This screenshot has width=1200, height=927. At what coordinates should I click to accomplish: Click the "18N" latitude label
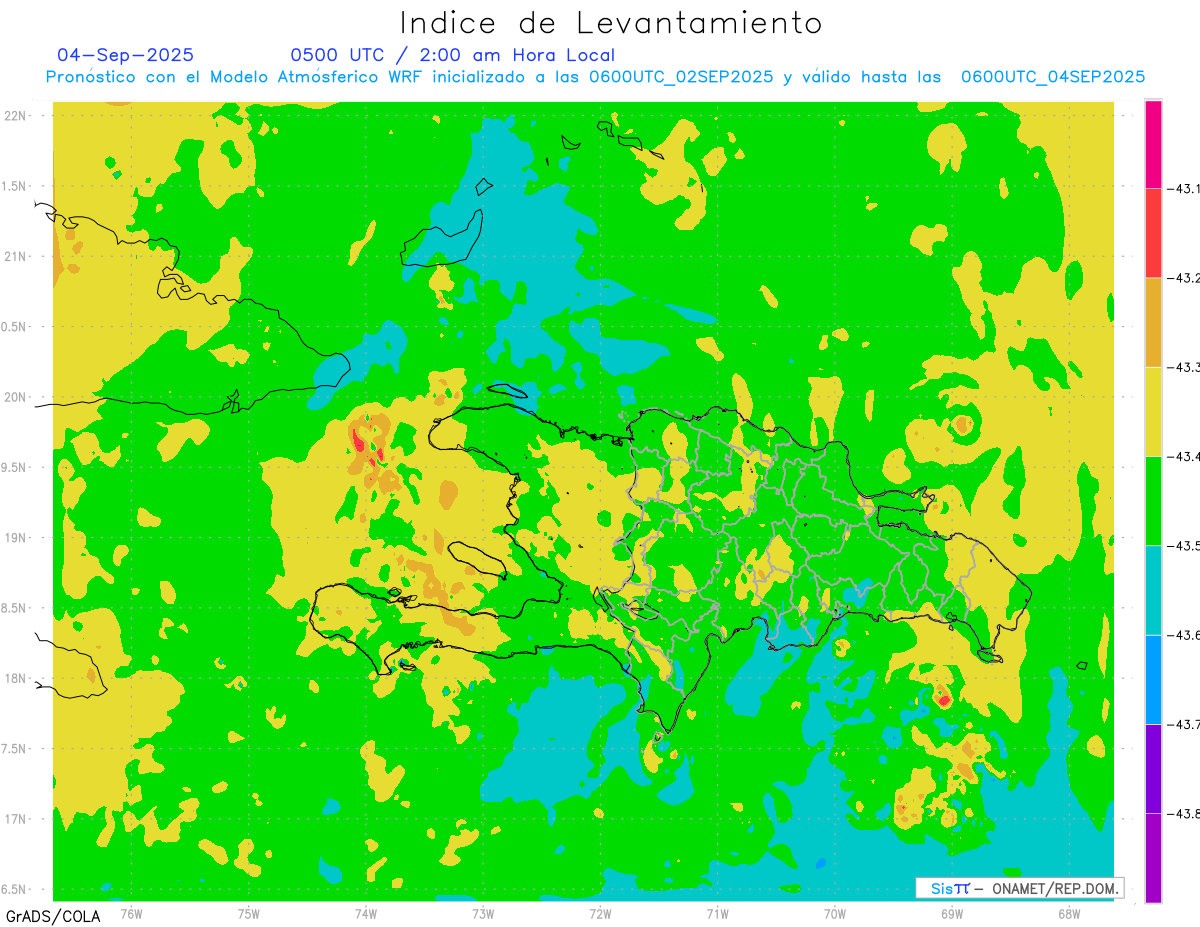pyautogui.click(x=17, y=679)
